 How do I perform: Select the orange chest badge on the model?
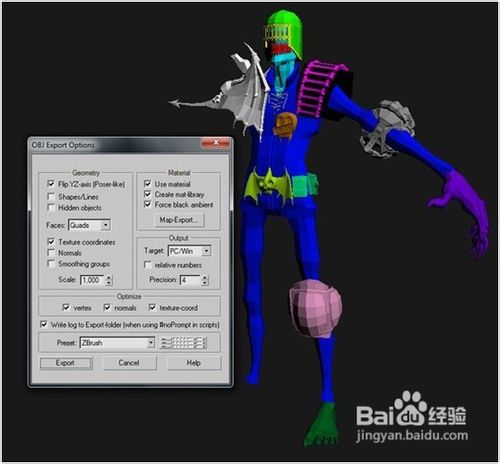pos(285,125)
